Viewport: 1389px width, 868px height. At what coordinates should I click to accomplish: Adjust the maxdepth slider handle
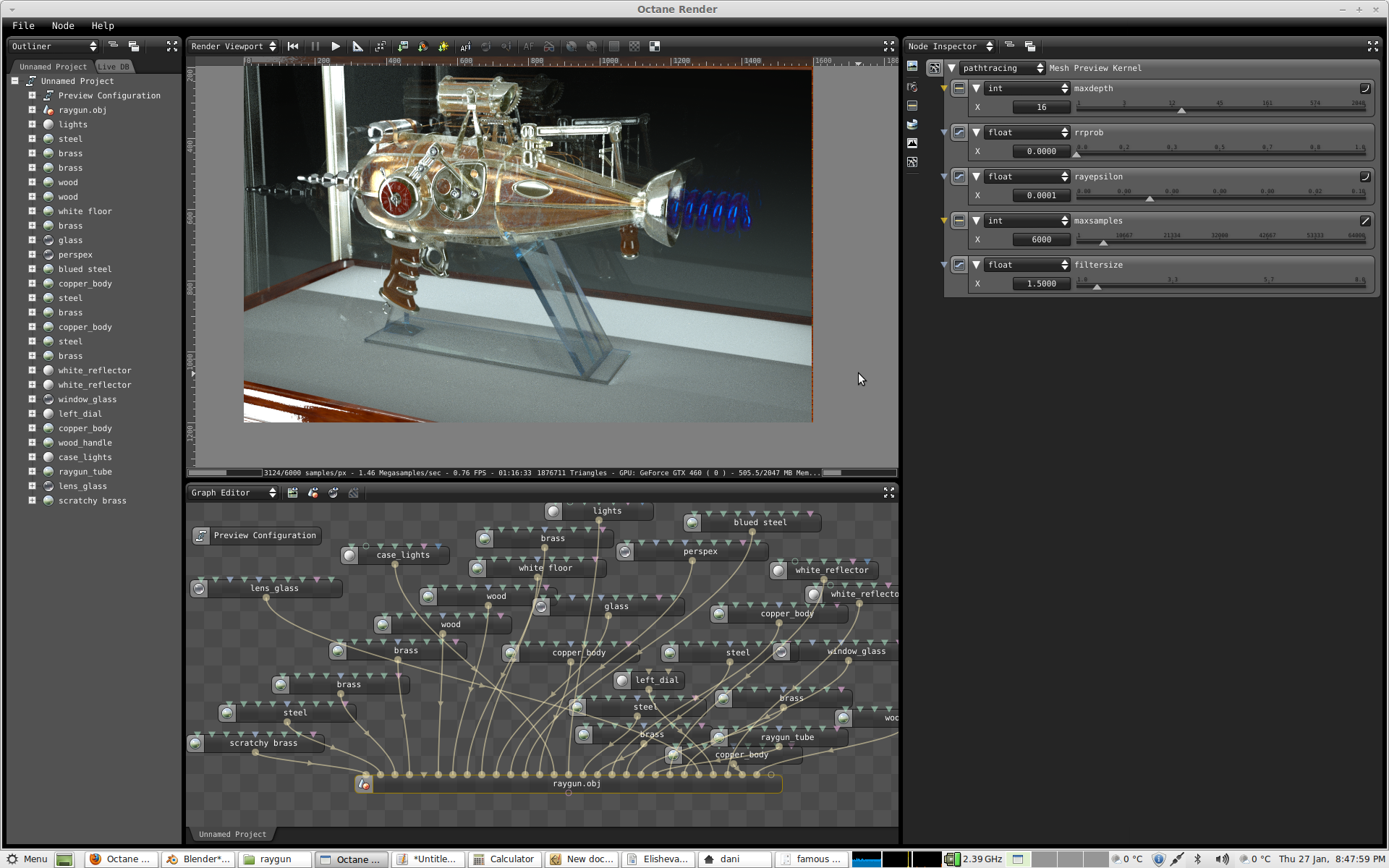[x=1181, y=111]
